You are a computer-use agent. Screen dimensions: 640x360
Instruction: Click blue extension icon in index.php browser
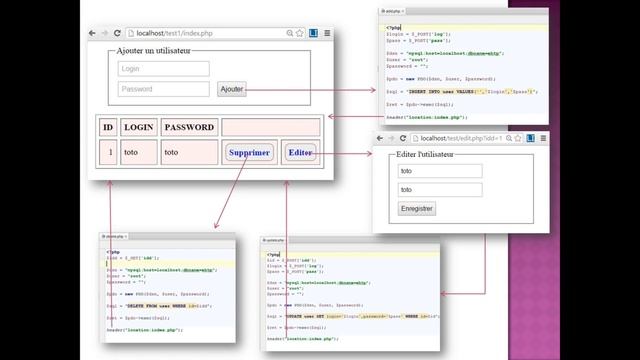coord(313,33)
